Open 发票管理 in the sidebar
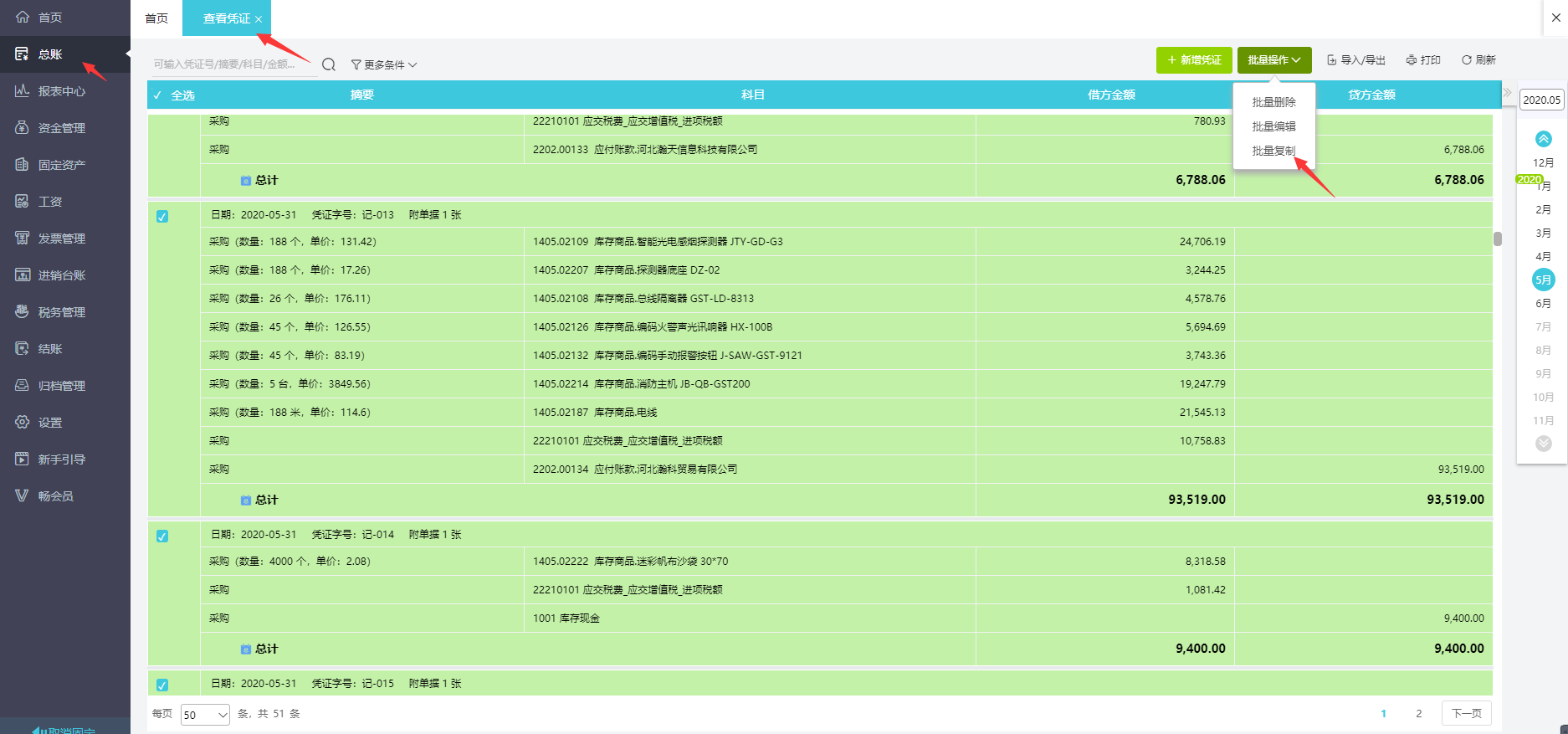Screen dimensions: 1568x734 (64, 239)
